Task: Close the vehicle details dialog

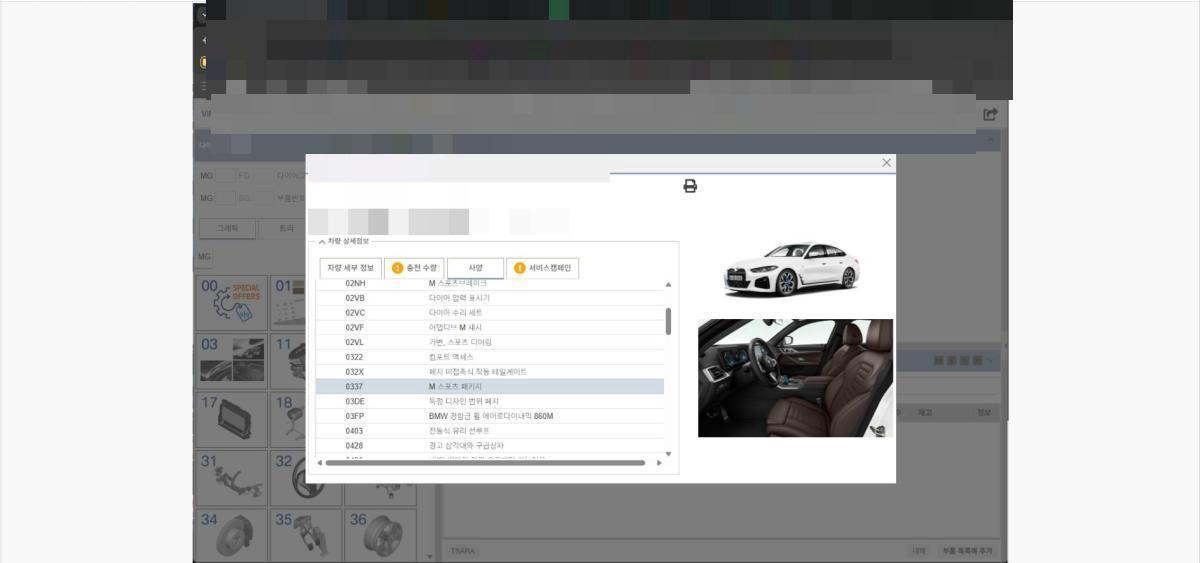Action: pos(886,163)
